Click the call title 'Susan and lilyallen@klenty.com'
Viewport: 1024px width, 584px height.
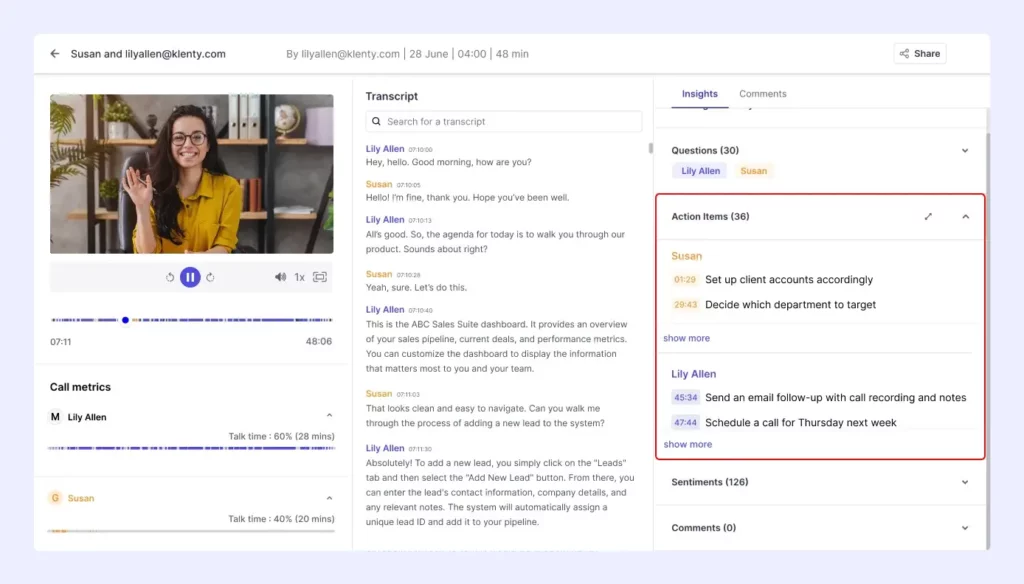148,54
